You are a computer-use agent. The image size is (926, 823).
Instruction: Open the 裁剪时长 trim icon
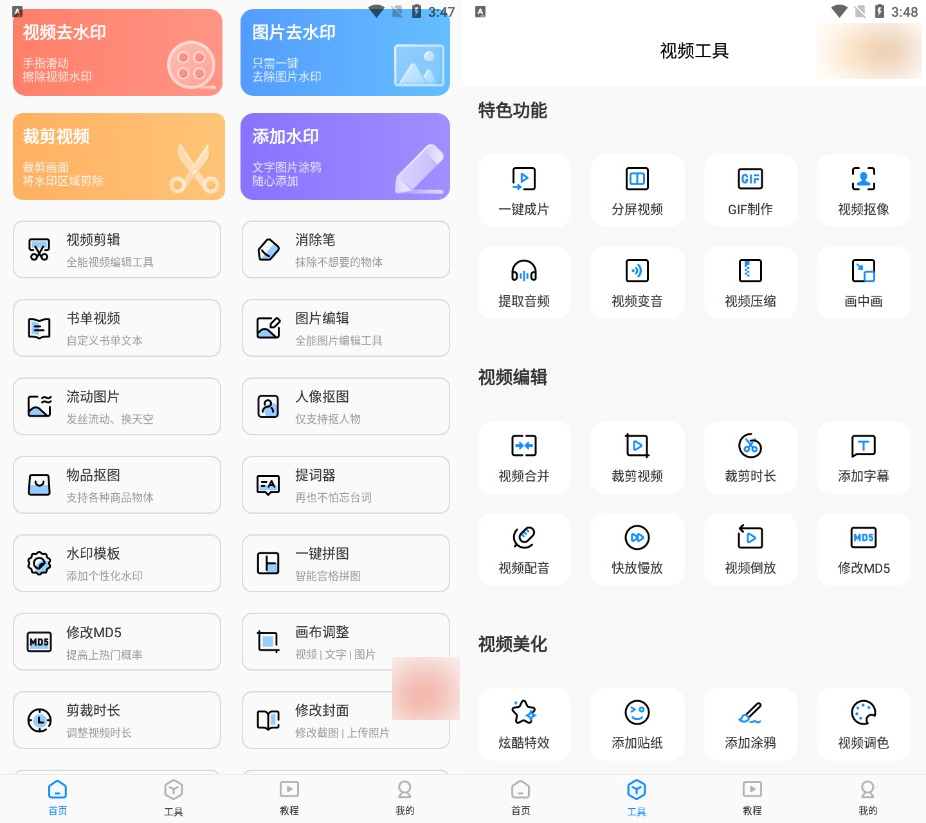pos(750,446)
